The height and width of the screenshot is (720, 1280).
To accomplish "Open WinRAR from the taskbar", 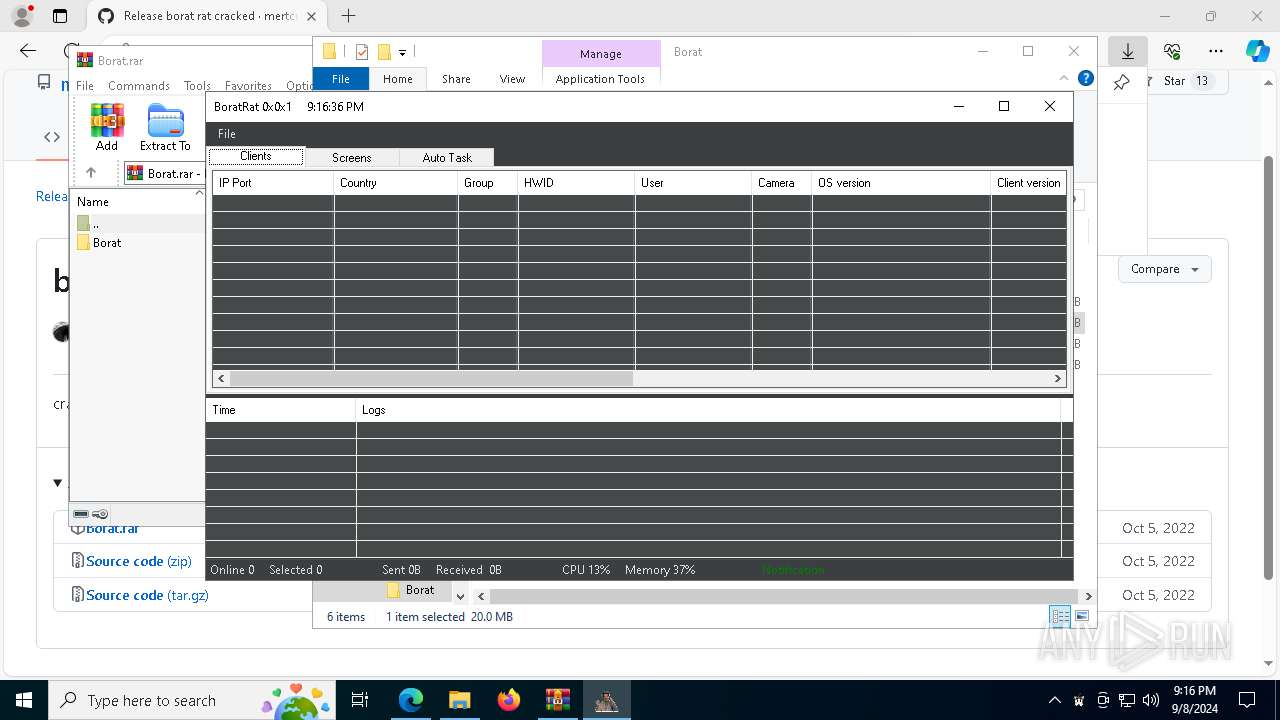I will pos(557,700).
